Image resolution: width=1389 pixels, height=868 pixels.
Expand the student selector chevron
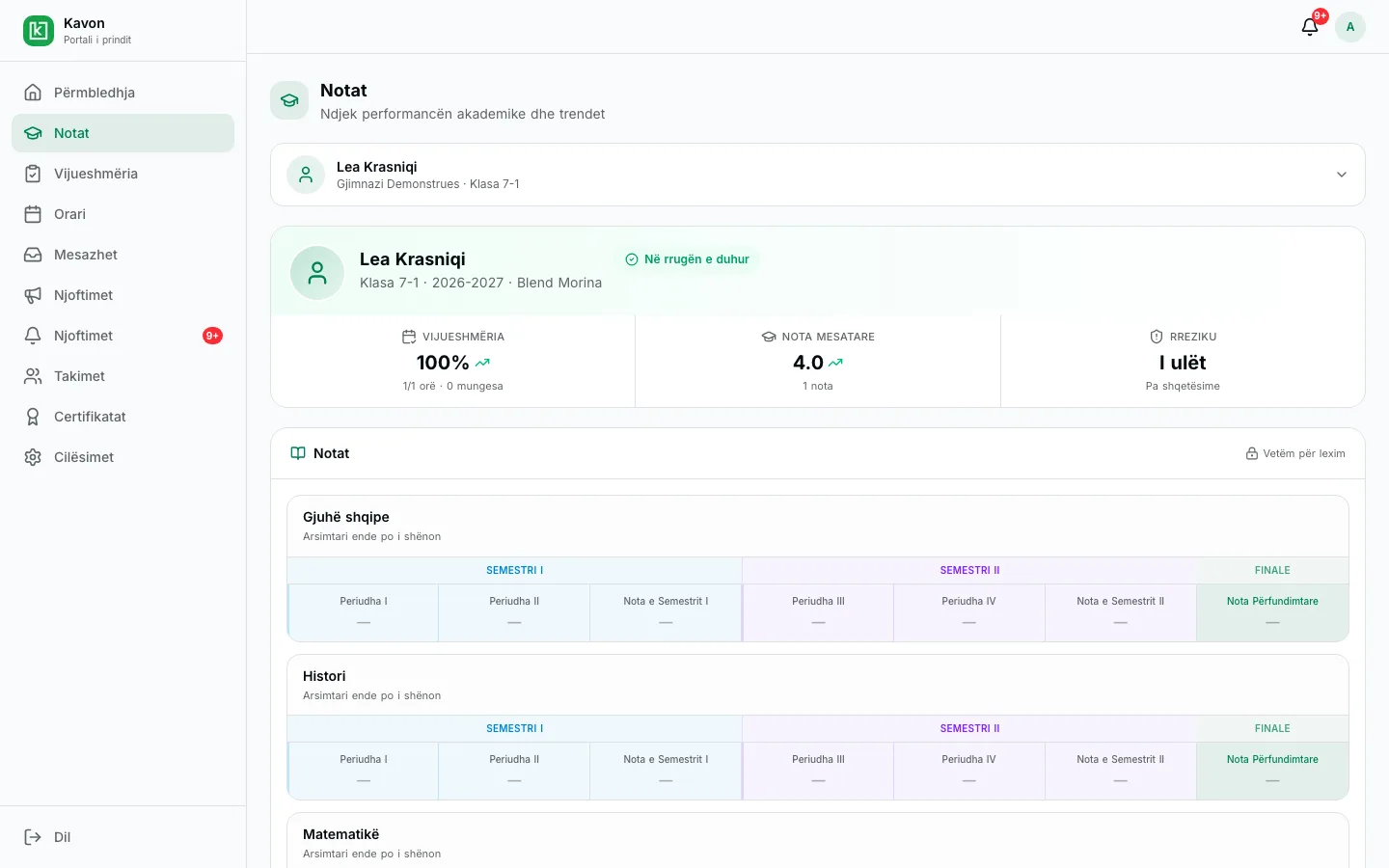pyautogui.click(x=1342, y=175)
